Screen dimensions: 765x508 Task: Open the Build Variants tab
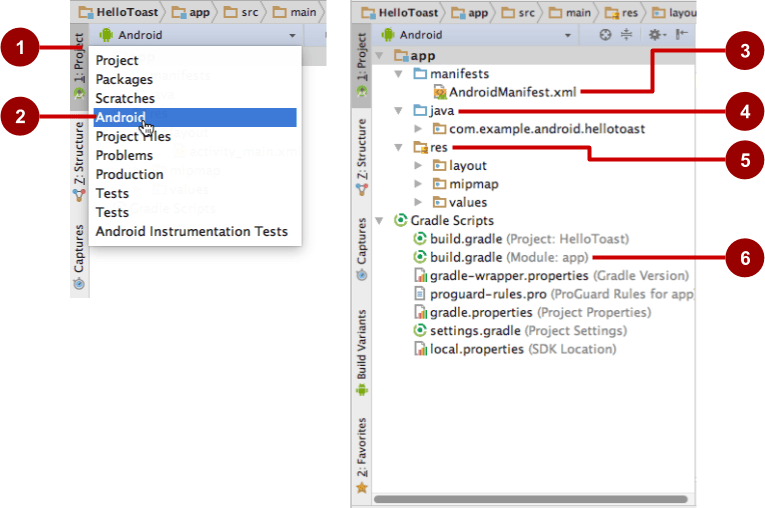click(361, 351)
